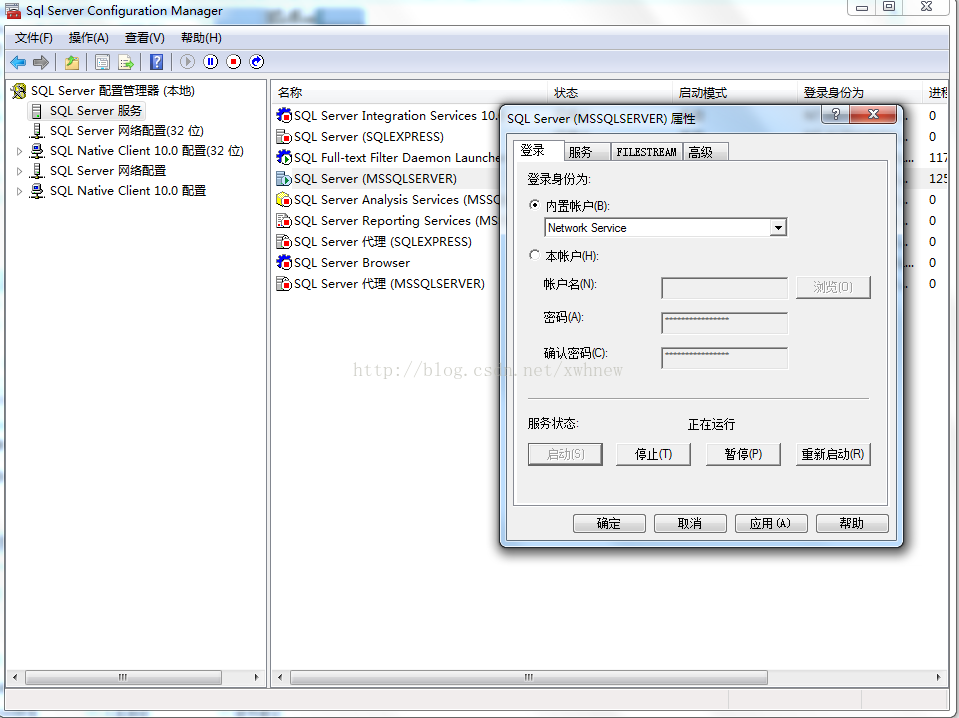
Task: Click the 取消 button
Action: tap(690, 524)
